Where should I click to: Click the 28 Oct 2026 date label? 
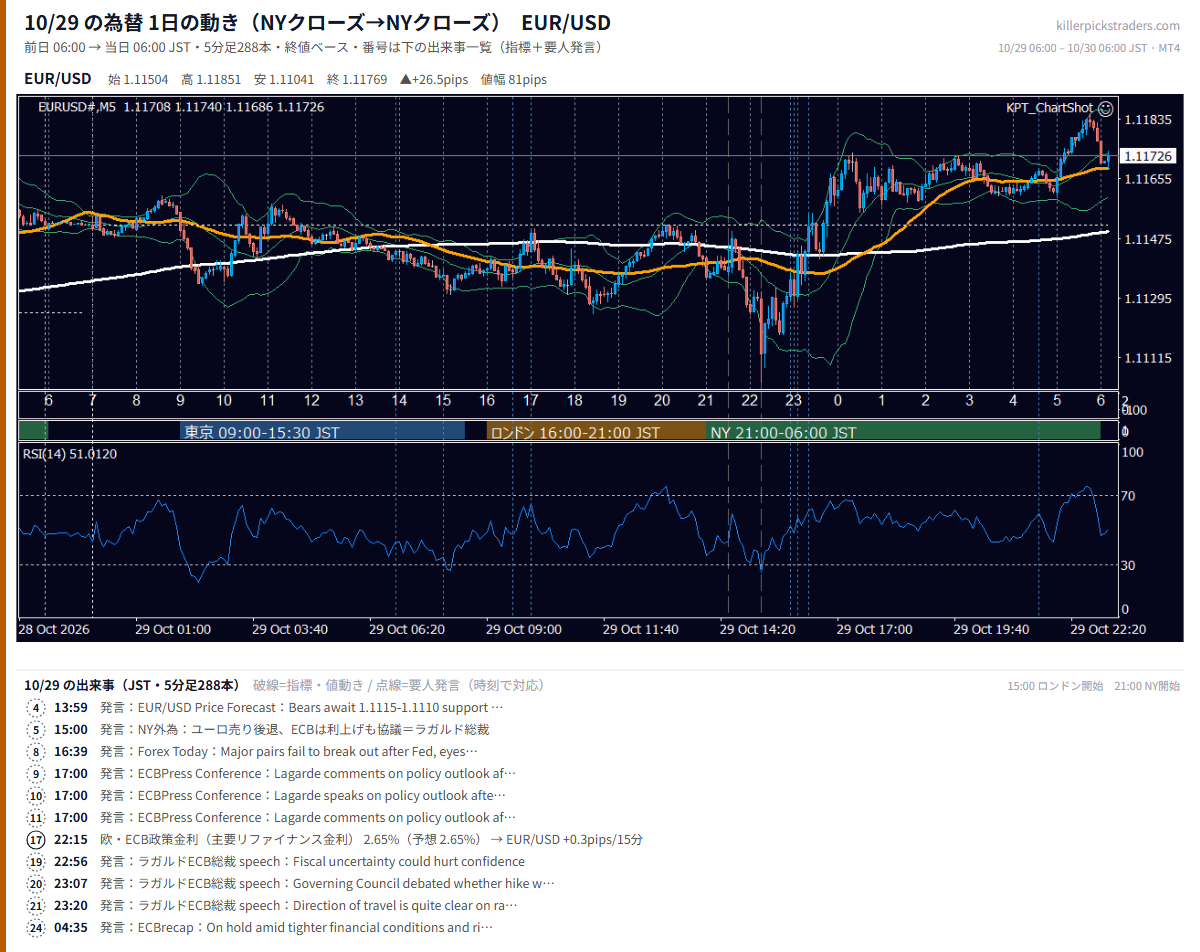[54, 629]
